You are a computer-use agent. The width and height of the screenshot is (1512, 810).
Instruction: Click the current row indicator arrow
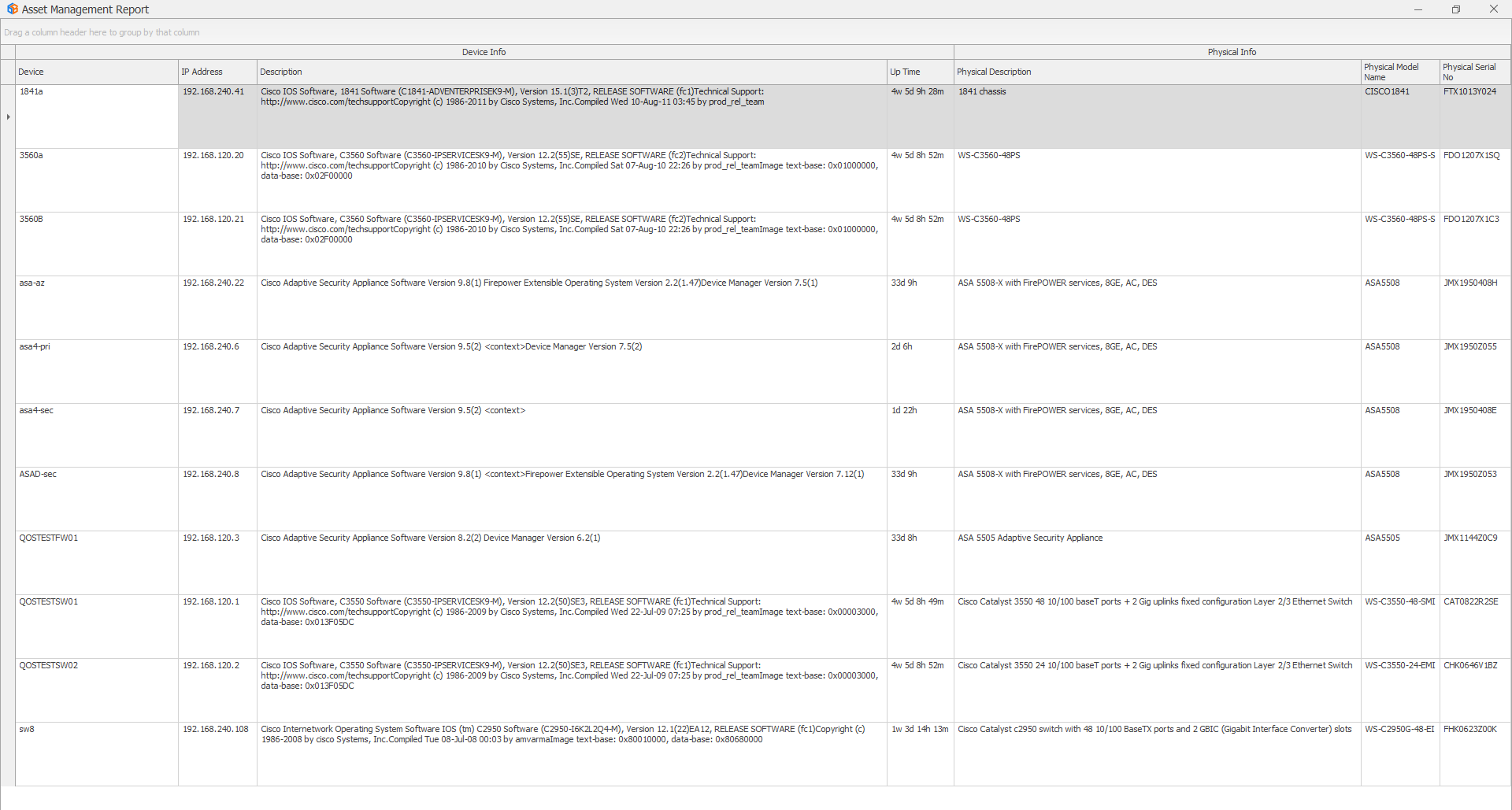point(8,117)
